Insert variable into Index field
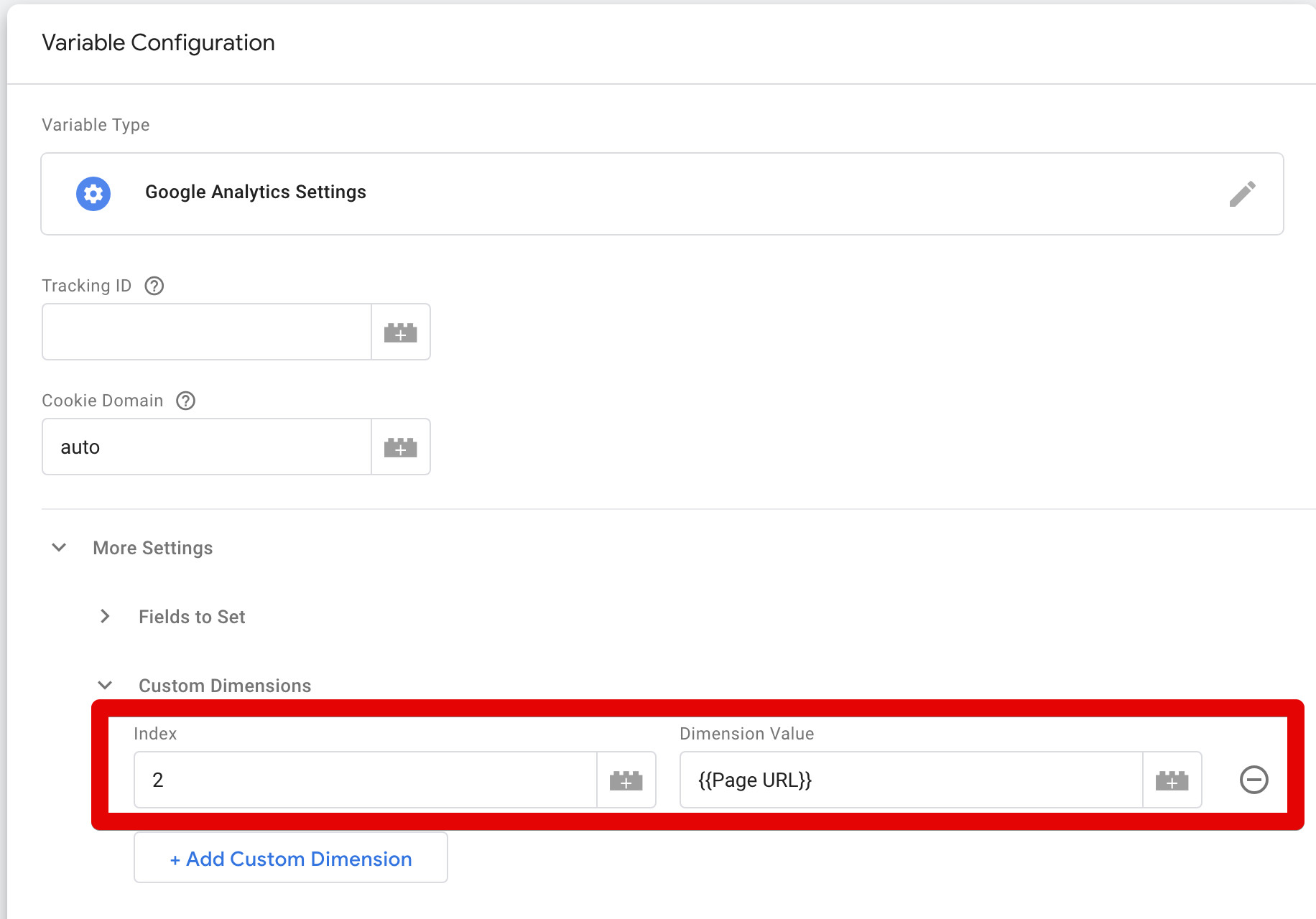1316x919 pixels. [626, 780]
